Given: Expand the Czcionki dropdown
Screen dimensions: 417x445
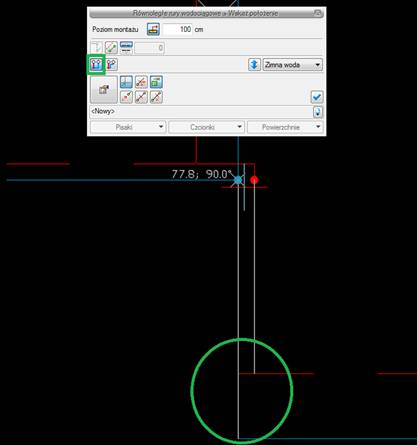Looking at the screenshot, I should point(207,127).
